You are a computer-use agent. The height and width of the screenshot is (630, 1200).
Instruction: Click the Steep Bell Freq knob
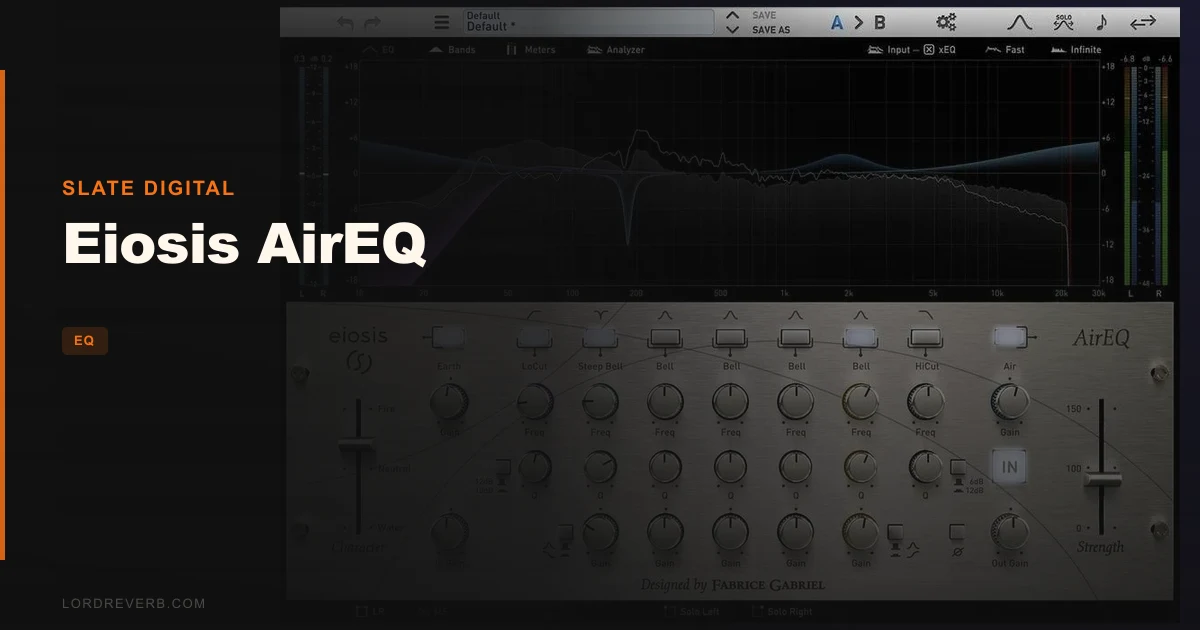click(599, 402)
